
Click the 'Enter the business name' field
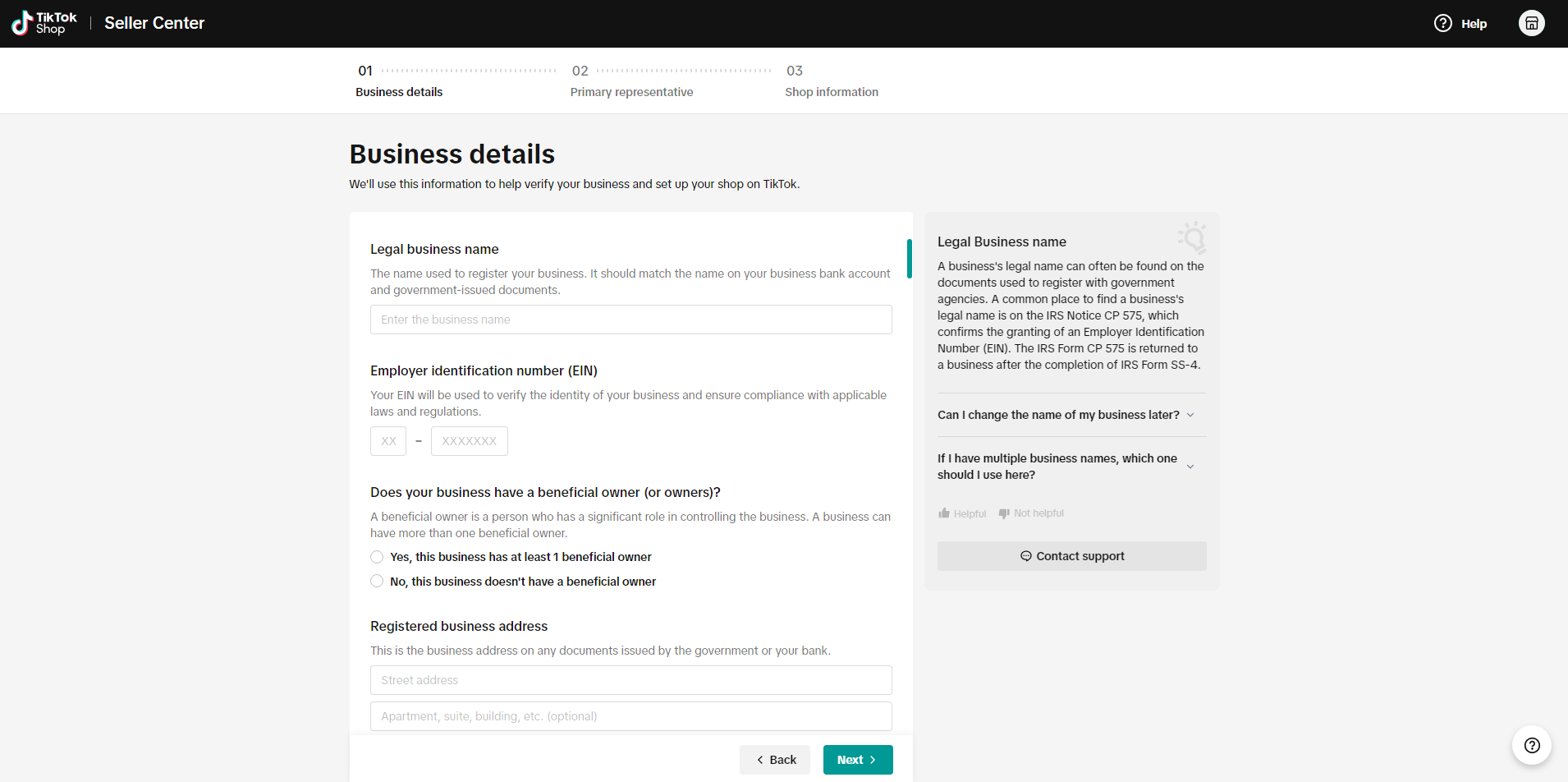[x=630, y=320]
